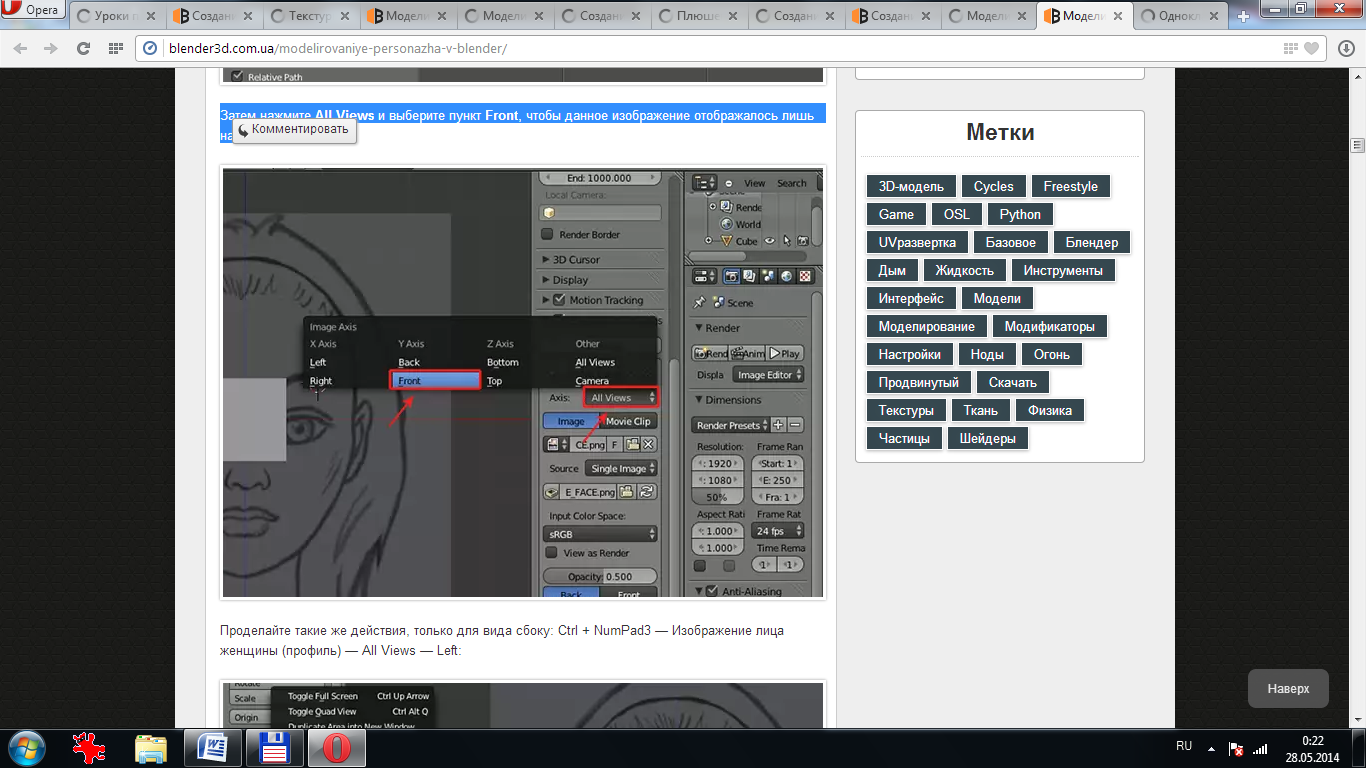Open the UVразвертка tag
The image size is (1366, 768).
coord(917,242)
